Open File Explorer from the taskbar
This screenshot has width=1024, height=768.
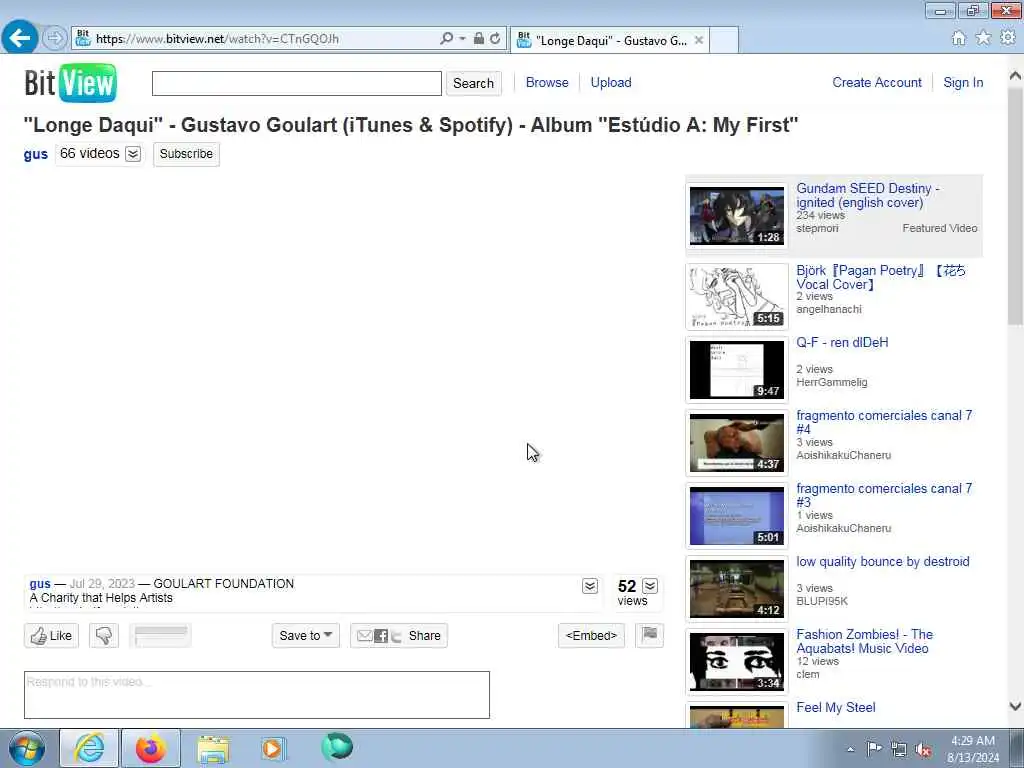tap(213, 748)
